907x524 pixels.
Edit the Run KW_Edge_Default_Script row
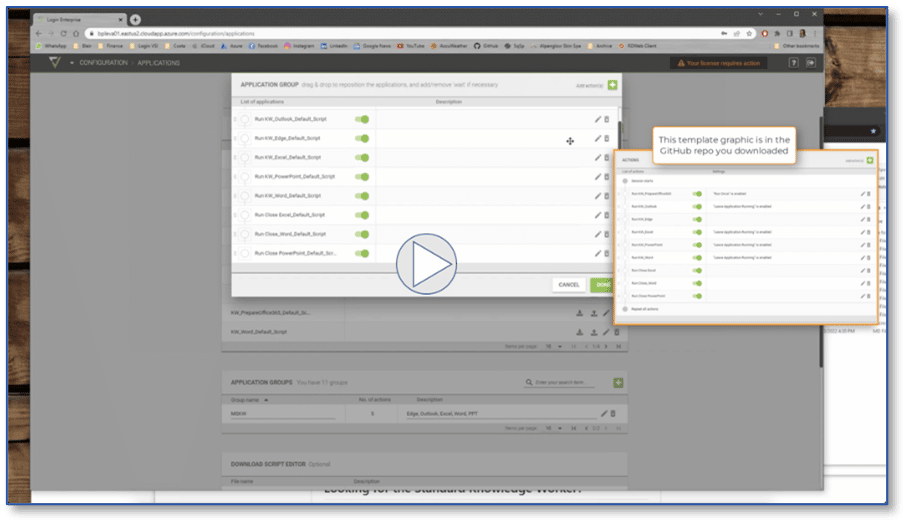(x=598, y=138)
